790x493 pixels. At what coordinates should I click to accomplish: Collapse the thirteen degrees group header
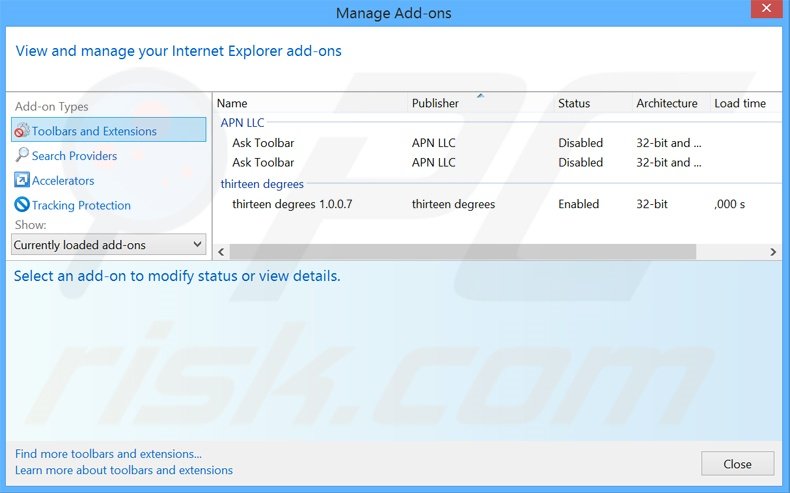point(262,184)
